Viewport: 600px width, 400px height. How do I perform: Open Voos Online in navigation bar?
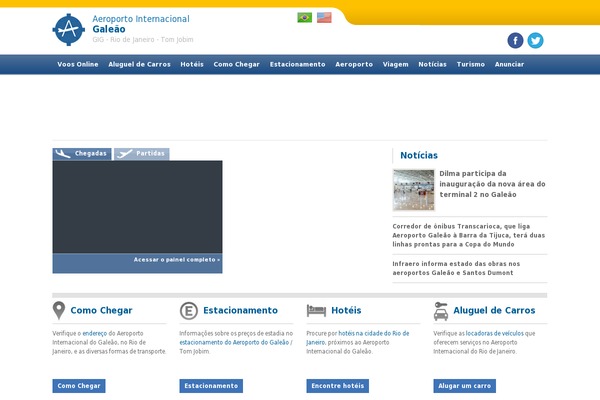[x=78, y=64]
